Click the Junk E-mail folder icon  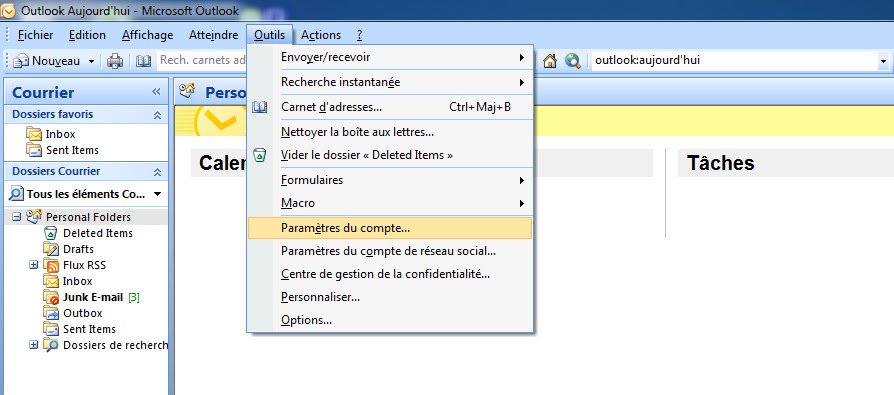coord(51,297)
